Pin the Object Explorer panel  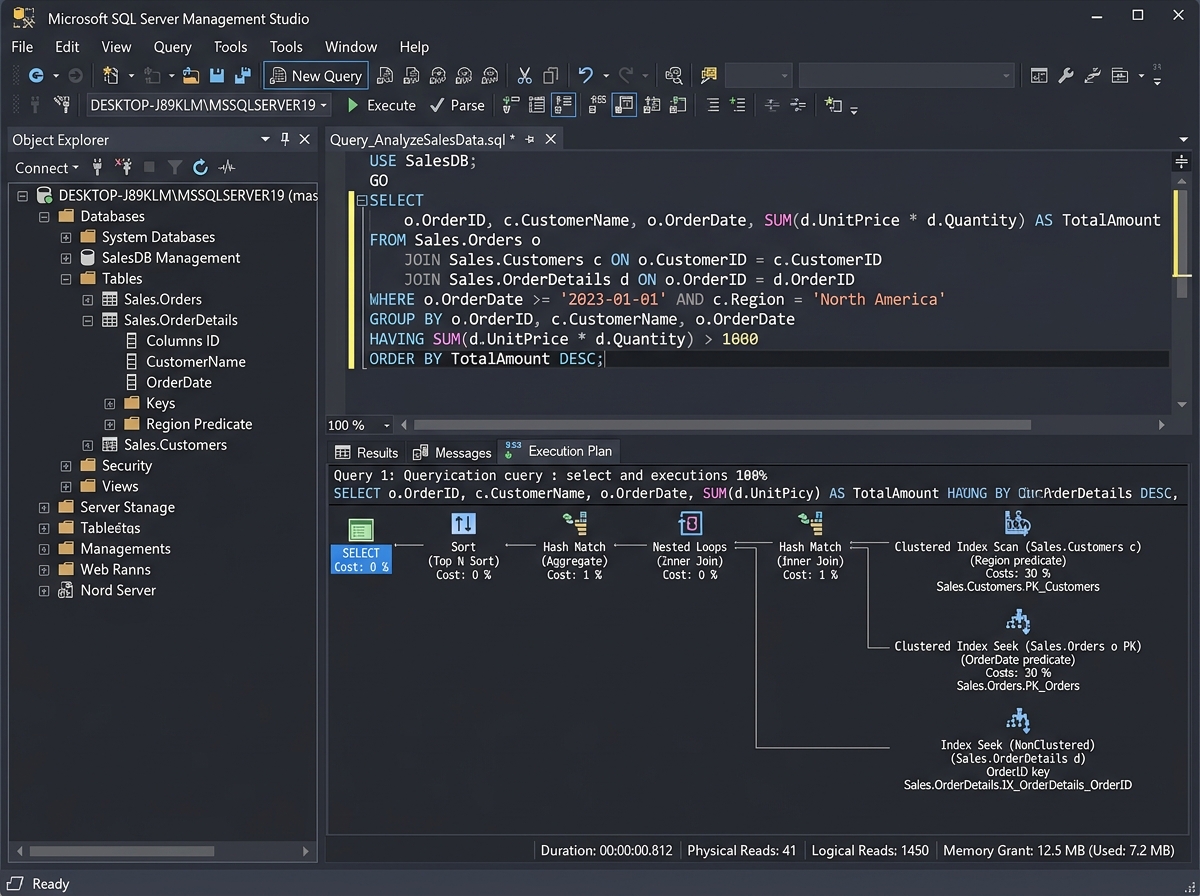pyautogui.click(x=285, y=139)
